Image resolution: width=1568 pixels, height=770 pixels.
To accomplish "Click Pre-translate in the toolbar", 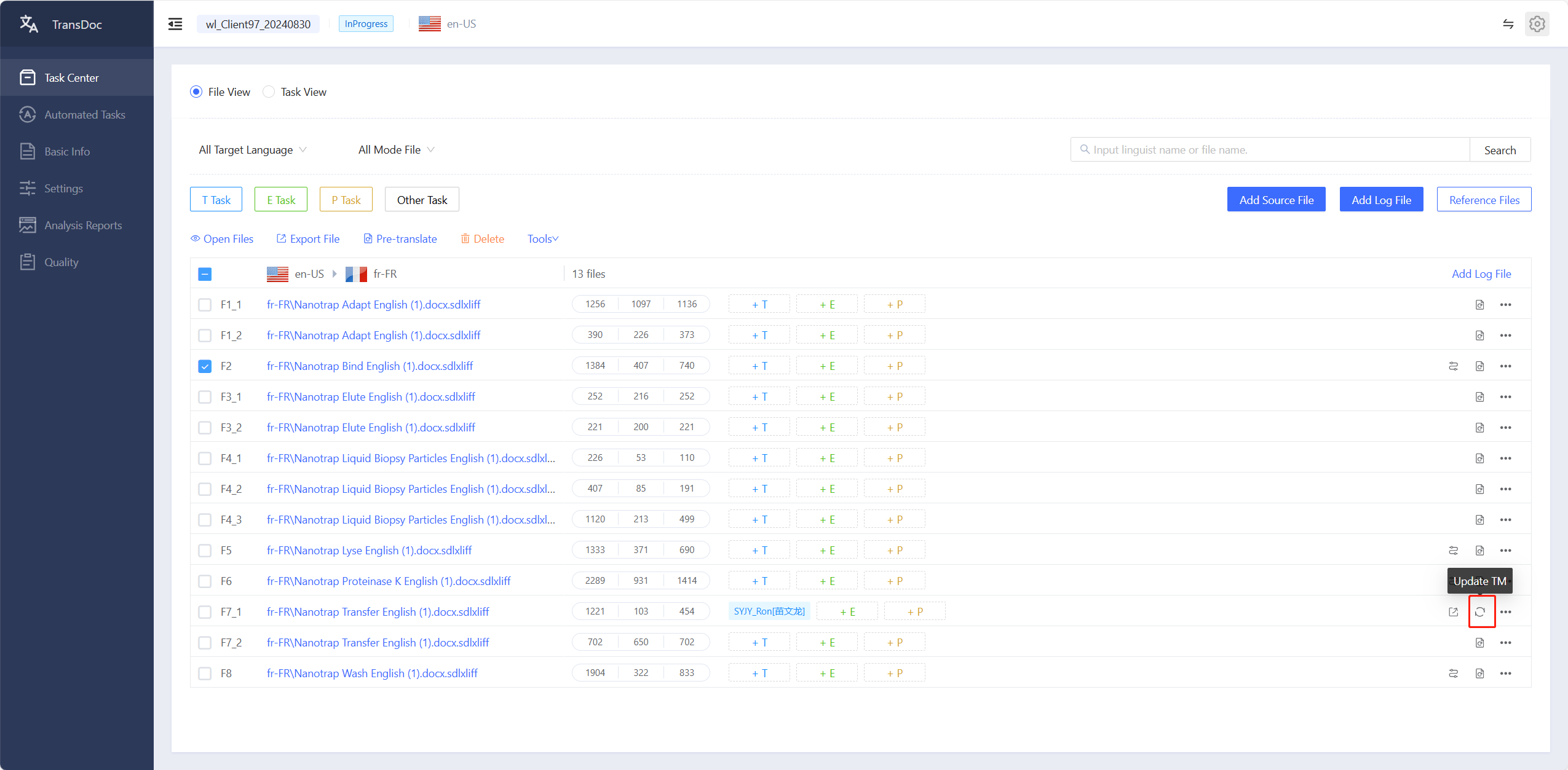I will pos(400,238).
